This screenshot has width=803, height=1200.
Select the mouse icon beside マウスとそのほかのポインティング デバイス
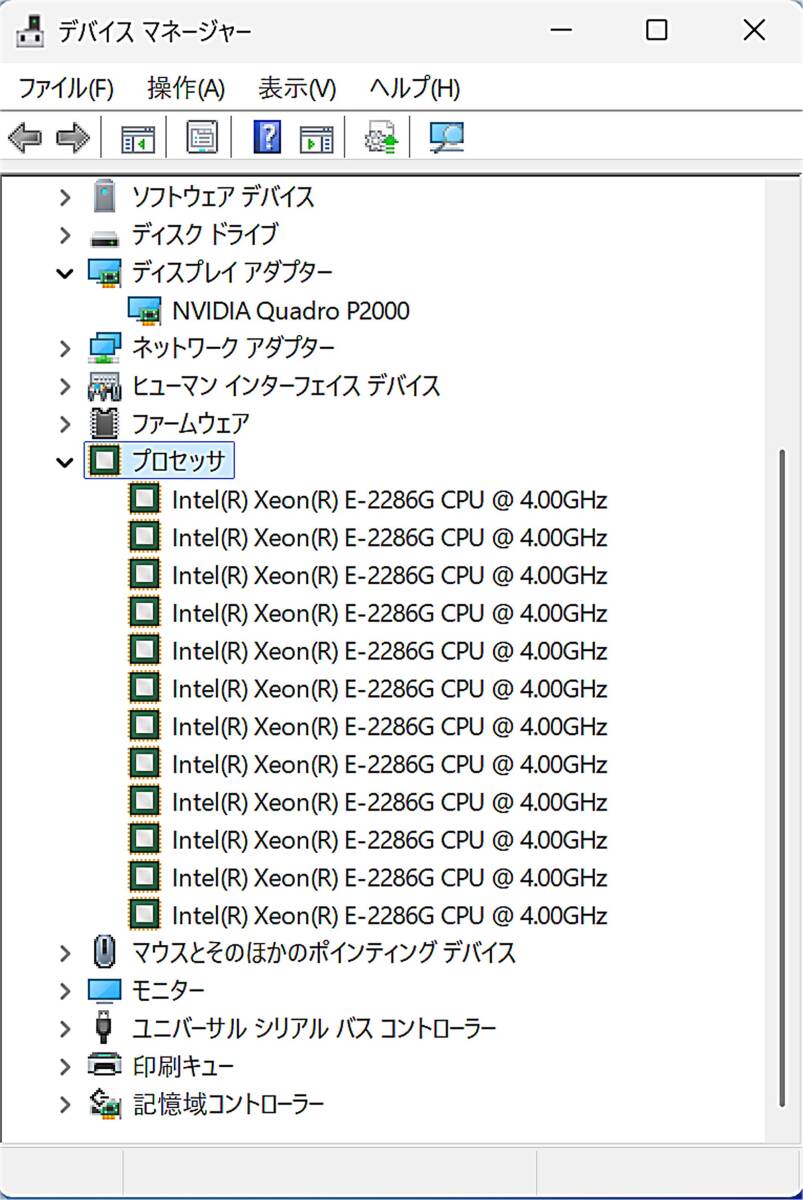[x=104, y=952]
